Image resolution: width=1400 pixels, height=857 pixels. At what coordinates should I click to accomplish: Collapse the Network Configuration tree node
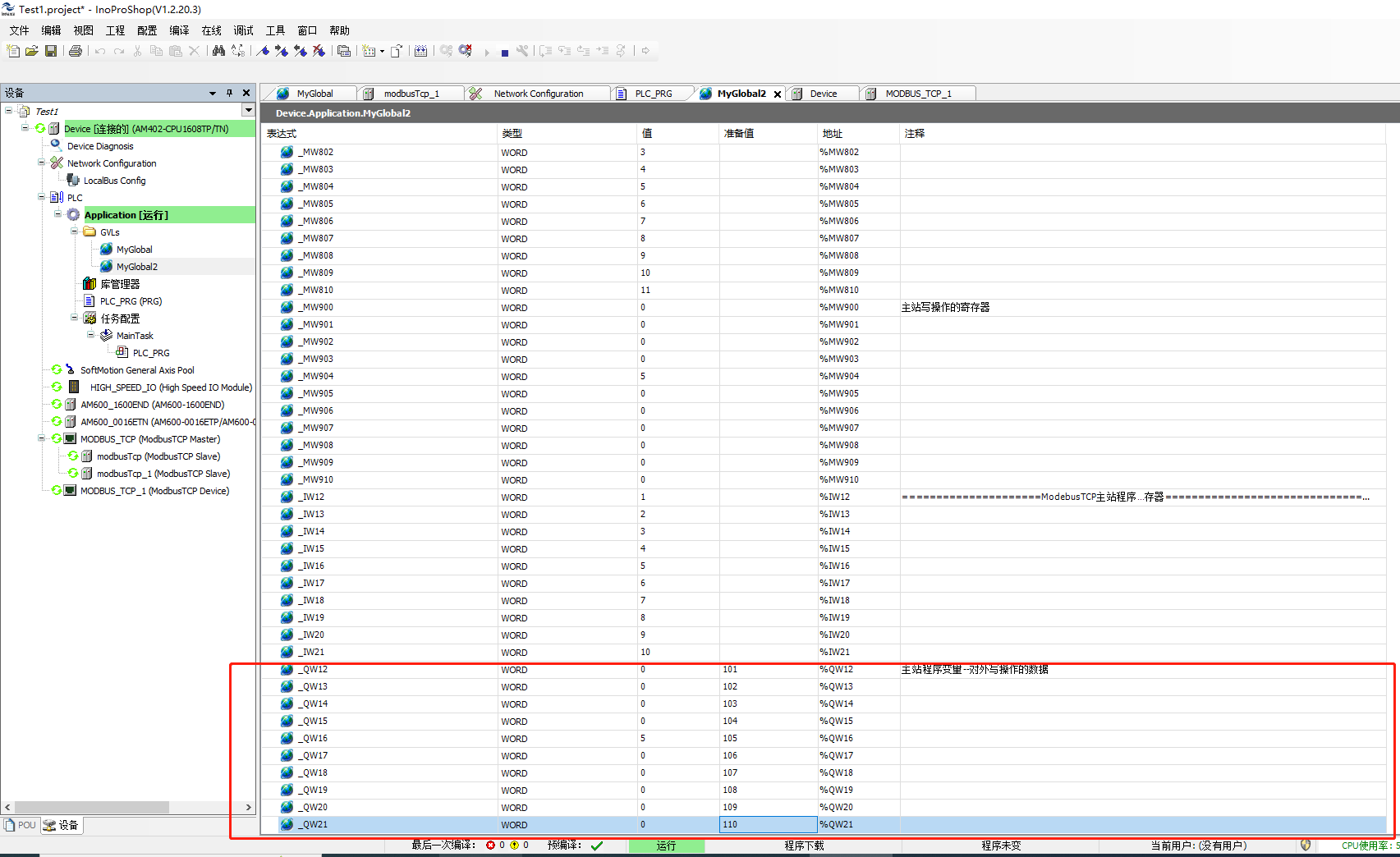click(41, 163)
